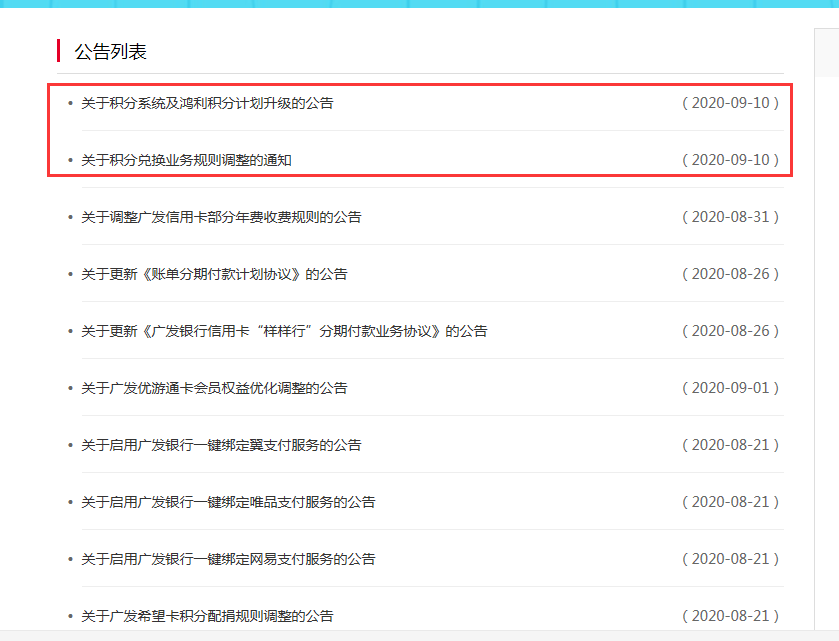Open 关于更新《广发银行信用卡"样样行"分期付款业务协议》的公告
Screen dimensions: 839x641
tap(284, 331)
